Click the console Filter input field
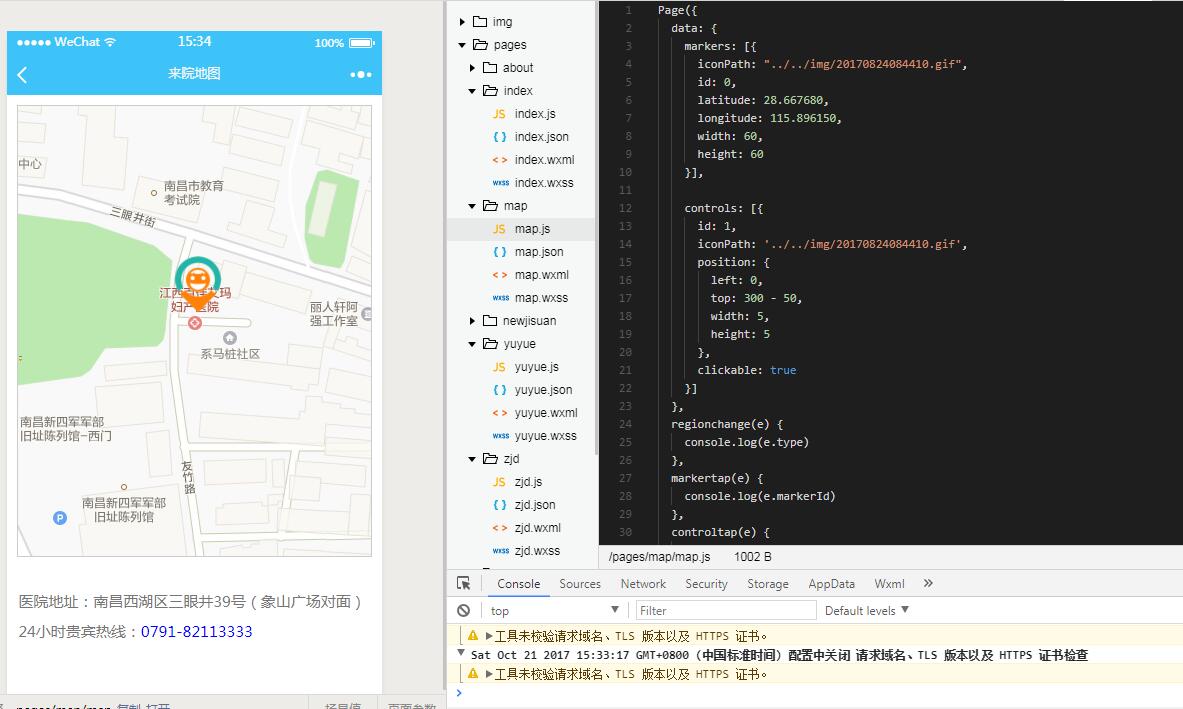 click(726, 611)
